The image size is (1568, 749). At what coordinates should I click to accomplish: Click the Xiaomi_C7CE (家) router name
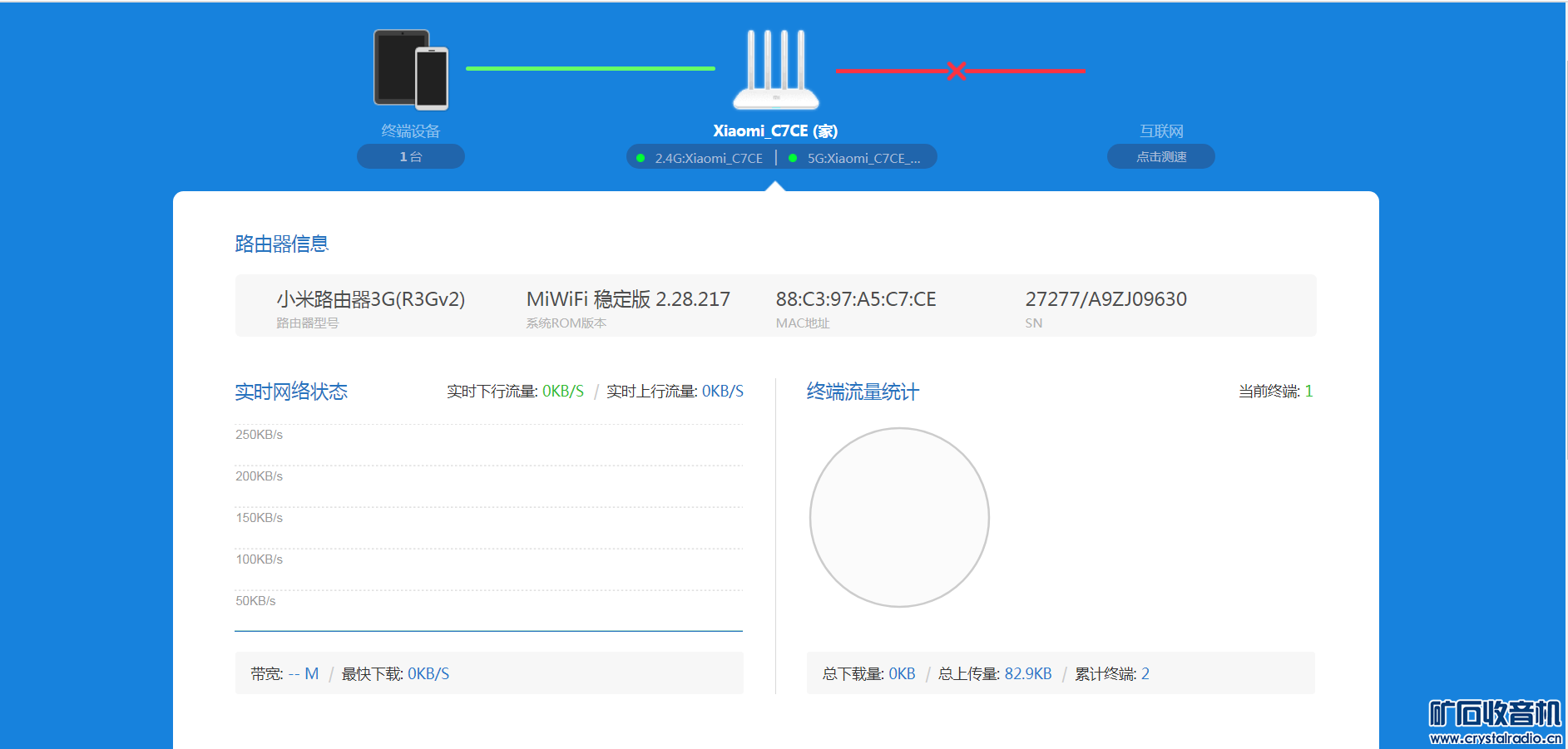[775, 131]
